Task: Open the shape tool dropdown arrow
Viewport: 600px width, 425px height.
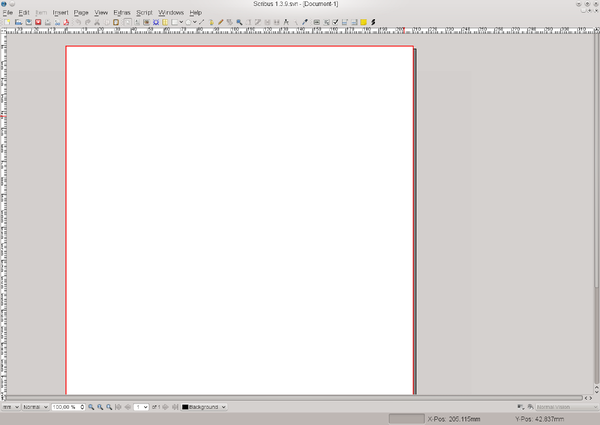Action: click(x=182, y=21)
